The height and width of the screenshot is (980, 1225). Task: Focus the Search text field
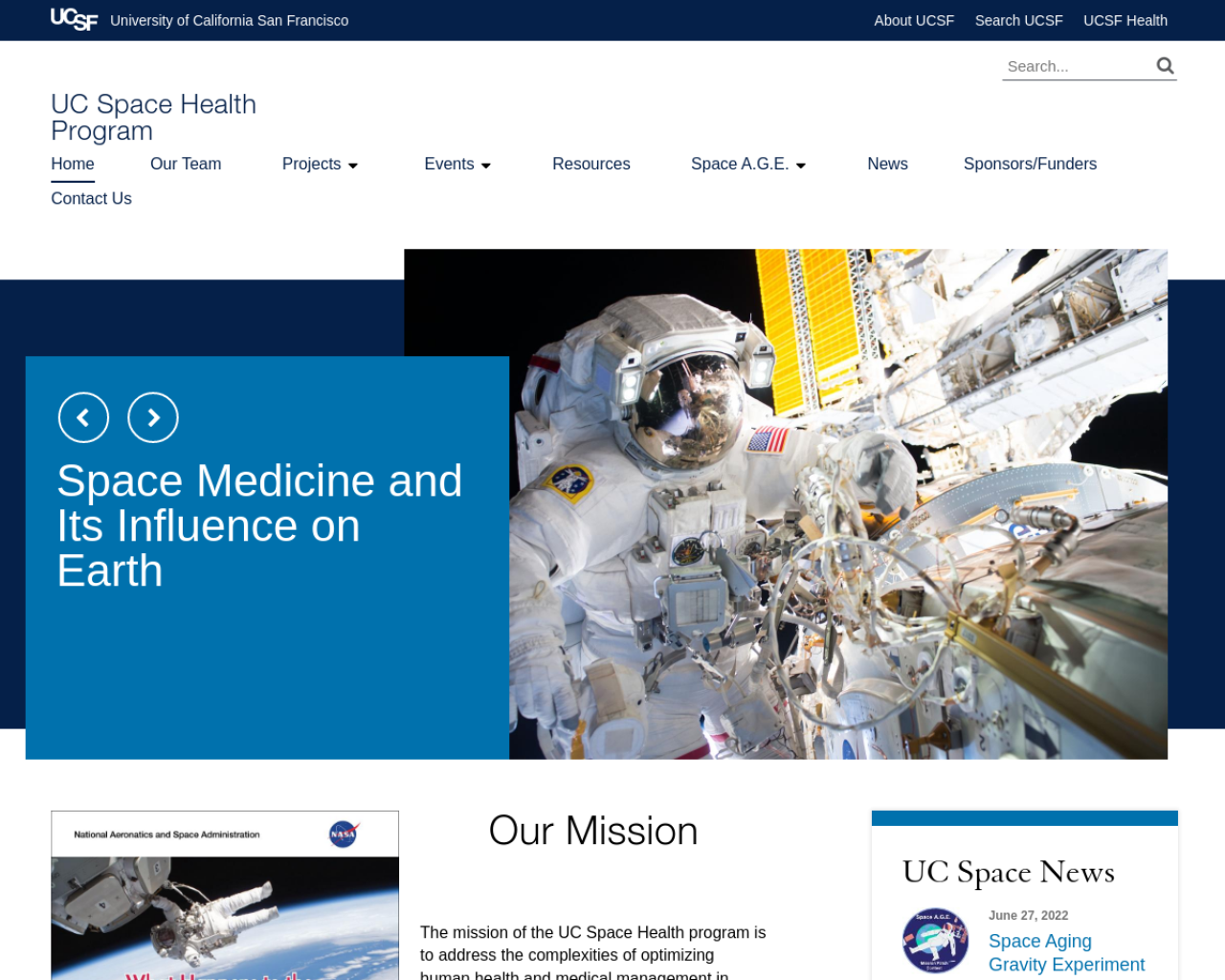(1076, 66)
